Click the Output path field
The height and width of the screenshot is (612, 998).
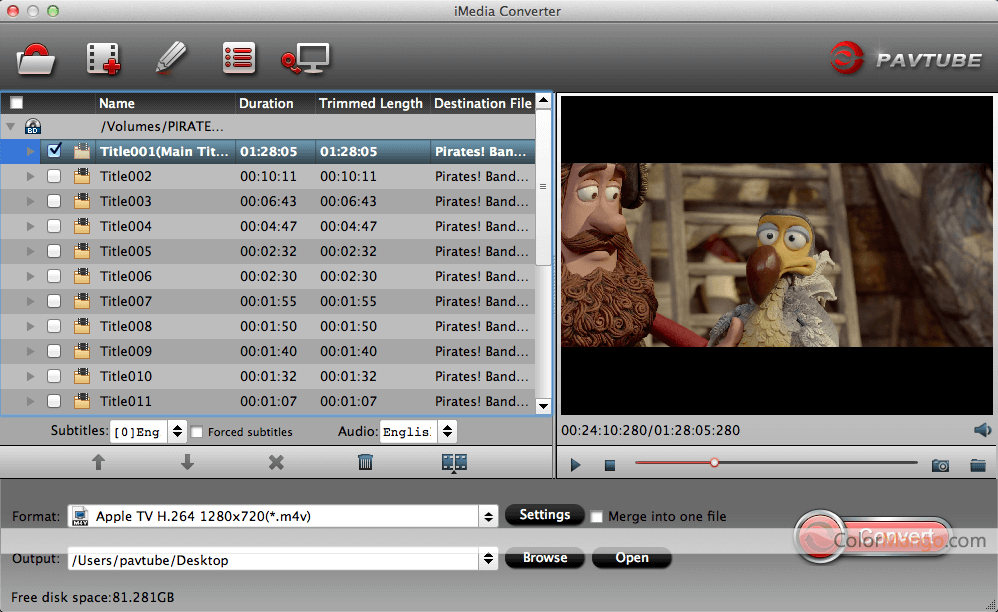(x=274, y=560)
